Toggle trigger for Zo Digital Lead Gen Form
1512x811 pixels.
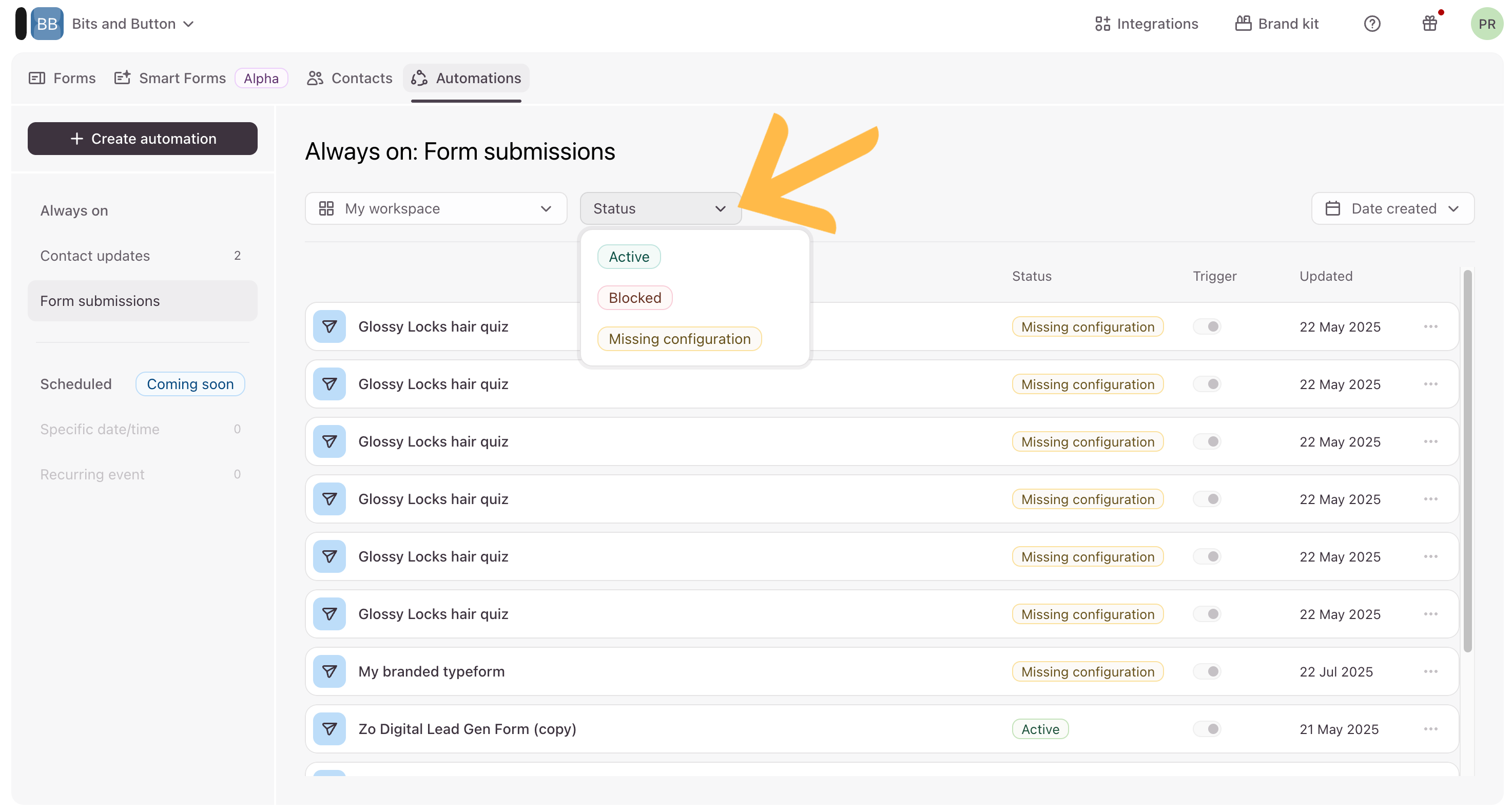[1207, 729]
